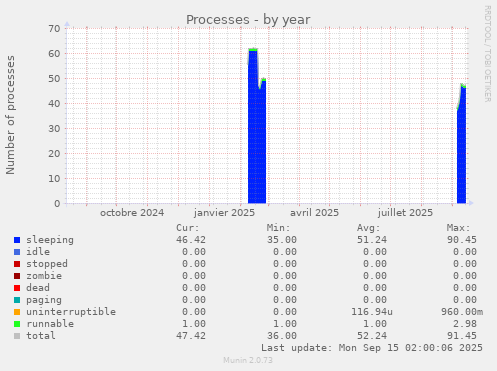Click the 'Last update' timestamp line

(x=372, y=348)
